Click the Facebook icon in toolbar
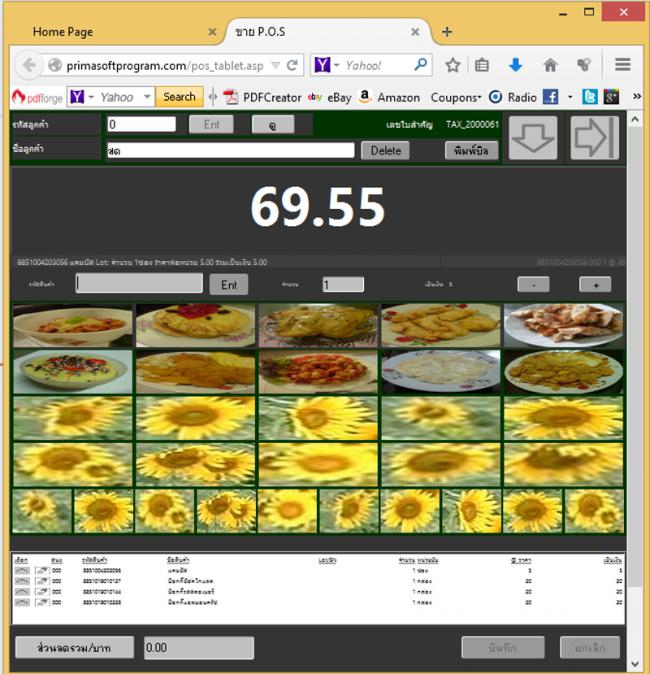Image resolution: width=650 pixels, height=674 pixels. tap(550, 97)
